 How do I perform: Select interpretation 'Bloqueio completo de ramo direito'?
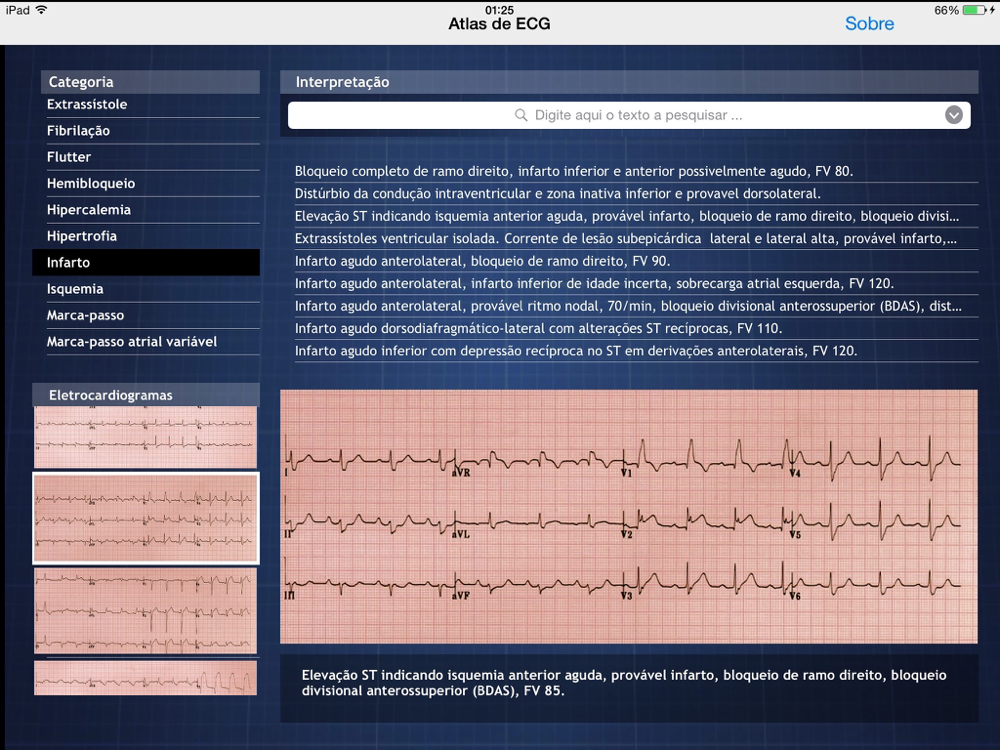pyautogui.click(x=574, y=171)
